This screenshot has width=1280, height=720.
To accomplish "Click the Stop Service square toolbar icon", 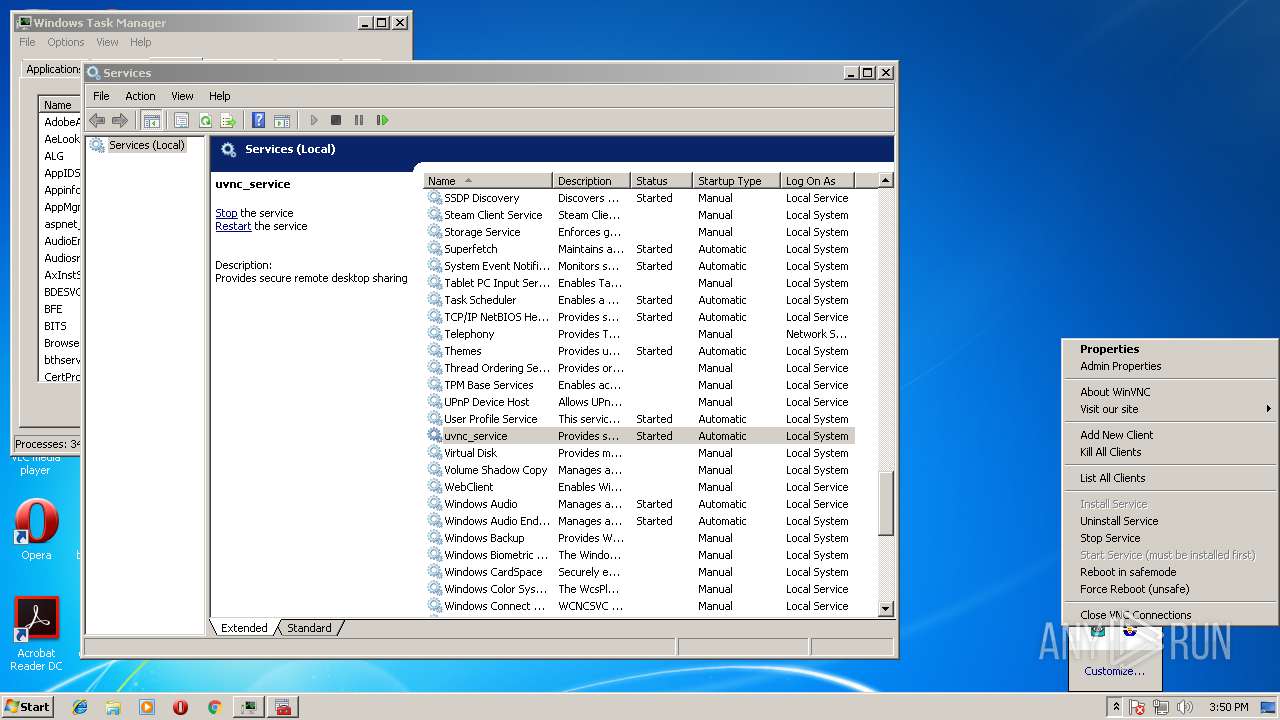I will pyautogui.click(x=336, y=120).
